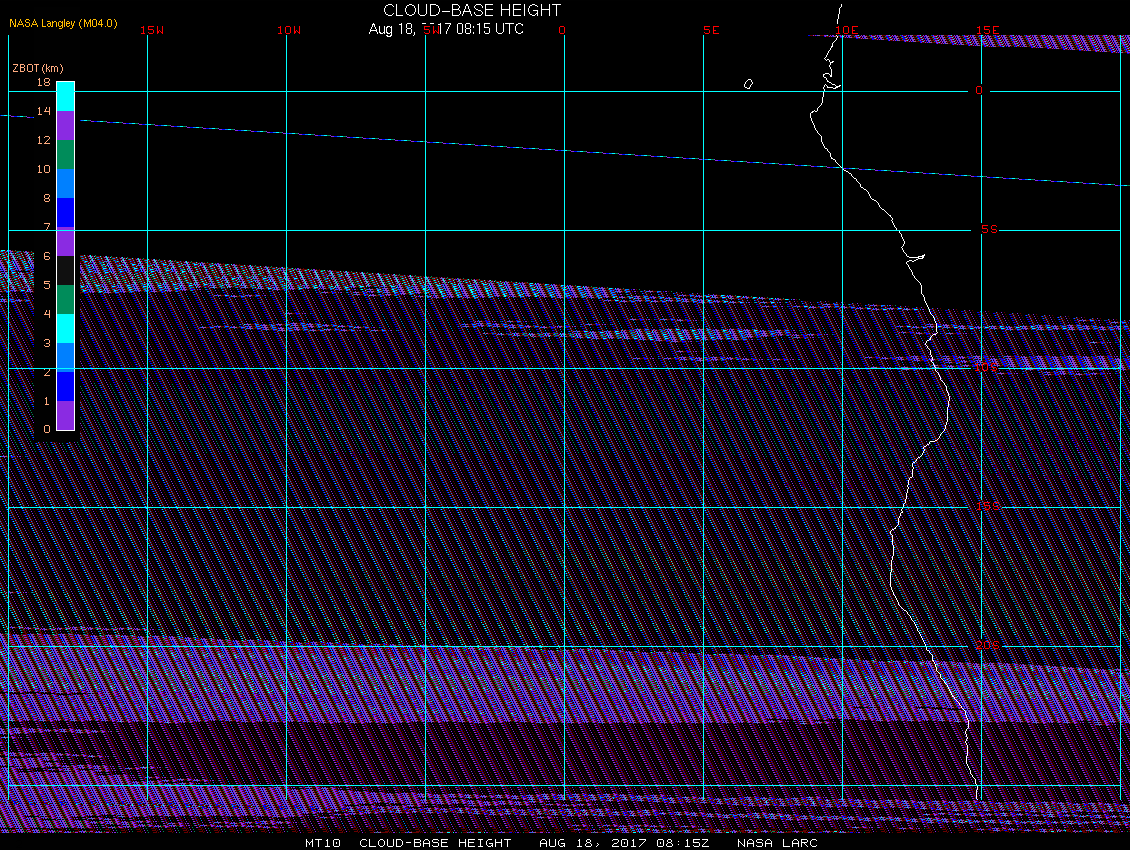The width and height of the screenshot is (1130, 850).
Task: Pick the blue 7–8 km legend swatch
Action: [x=66, y=213]
